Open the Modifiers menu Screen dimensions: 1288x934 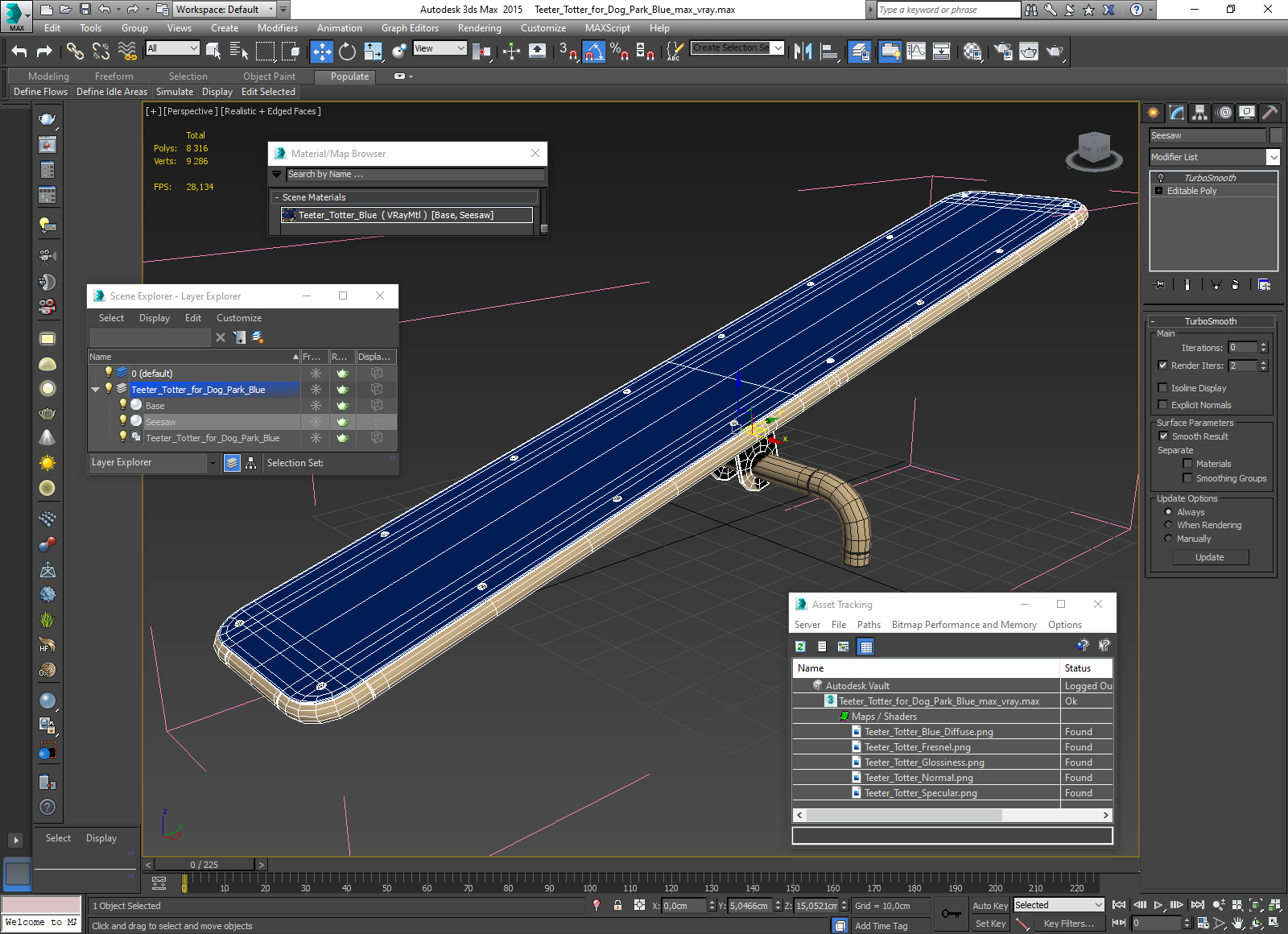coord(278,28)
